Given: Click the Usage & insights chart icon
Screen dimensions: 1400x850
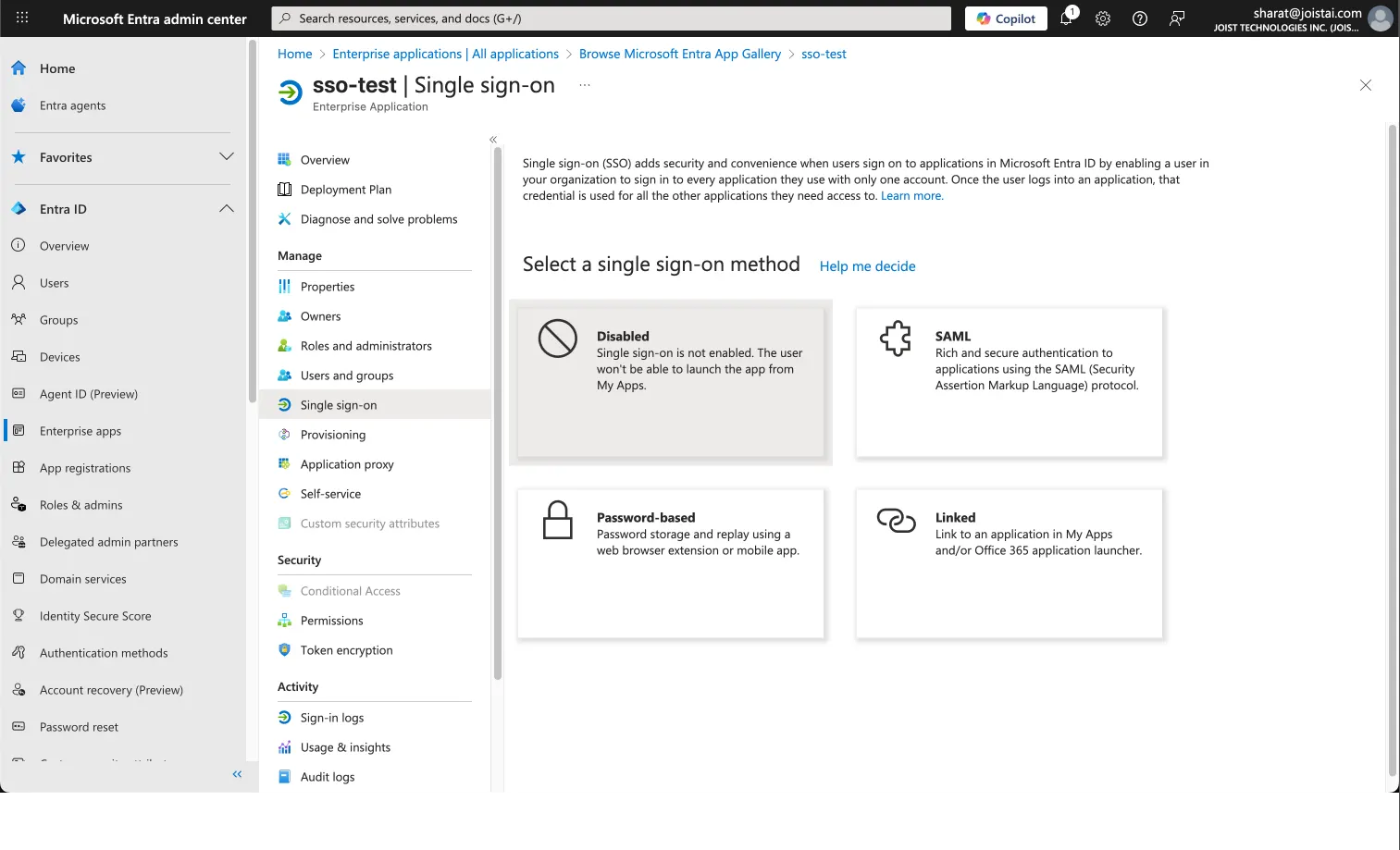Looking at the screenshot, I should [x=285, y=747].
